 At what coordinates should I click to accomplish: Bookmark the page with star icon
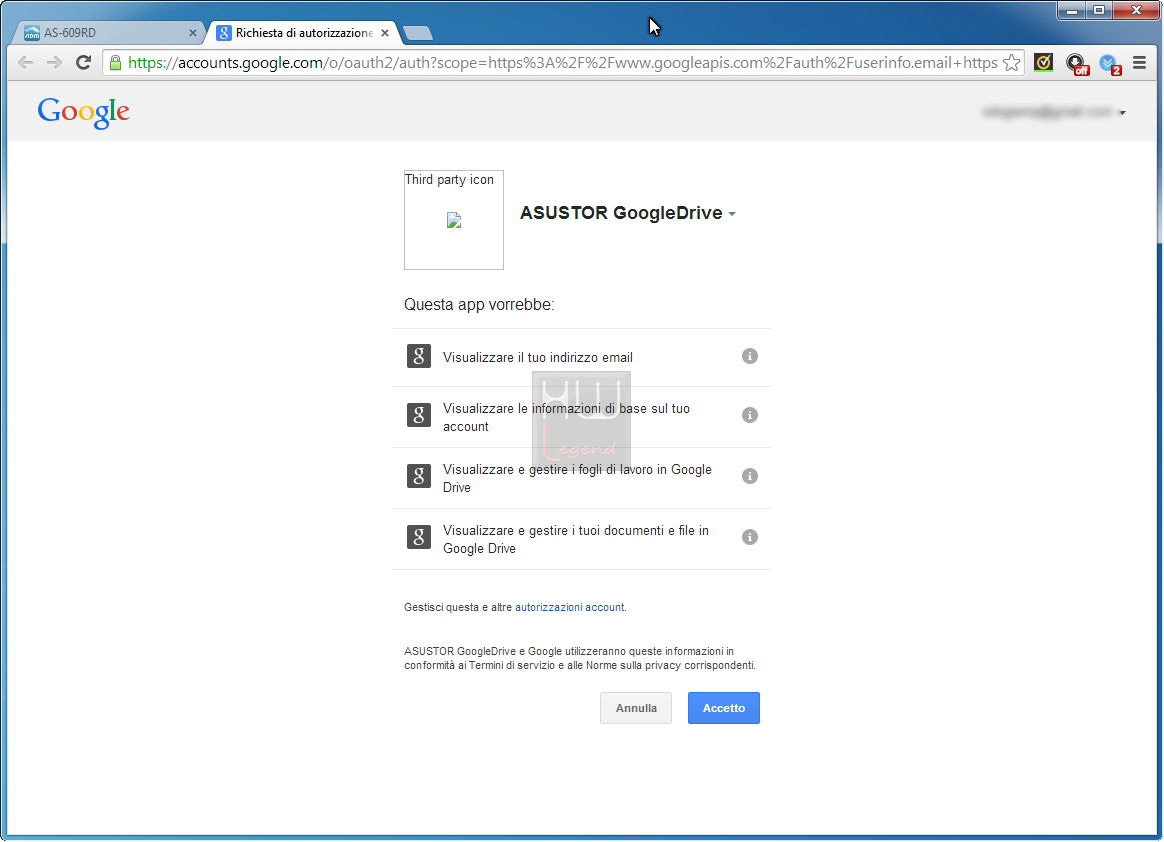pos(1011,63)
